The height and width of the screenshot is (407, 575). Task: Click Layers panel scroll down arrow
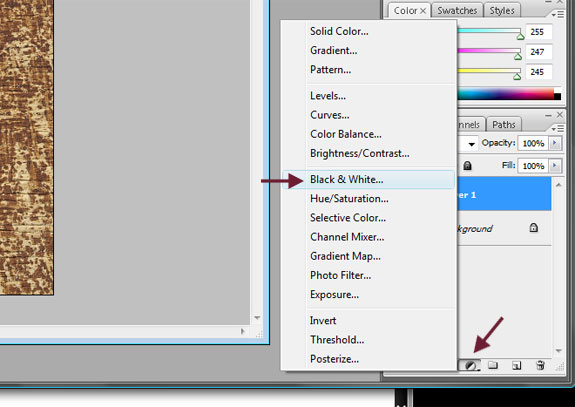coord(558,351)
